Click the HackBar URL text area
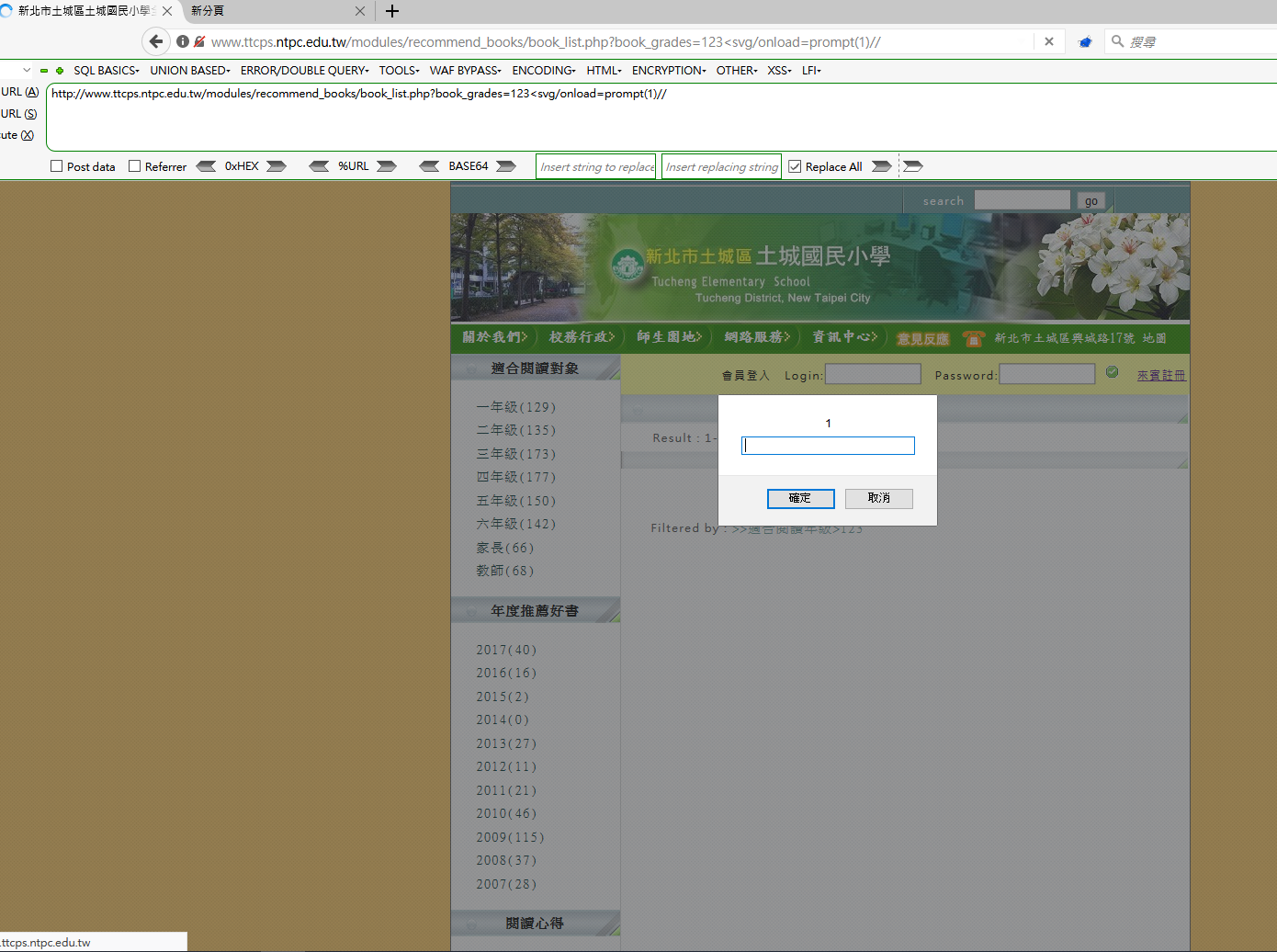This screenshot has height=952, width=1277. pyautogui.click(x=661, y=117)
